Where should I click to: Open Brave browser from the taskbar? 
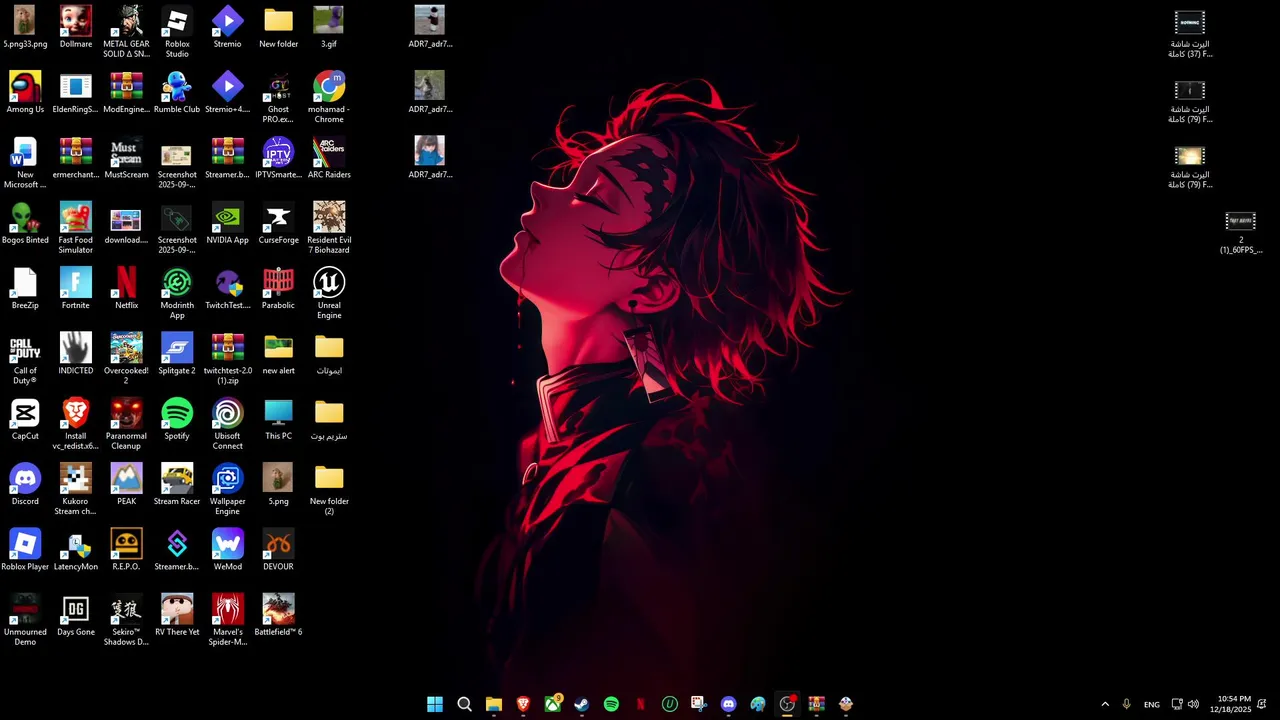pyautogui.click(x=523, y=704)
